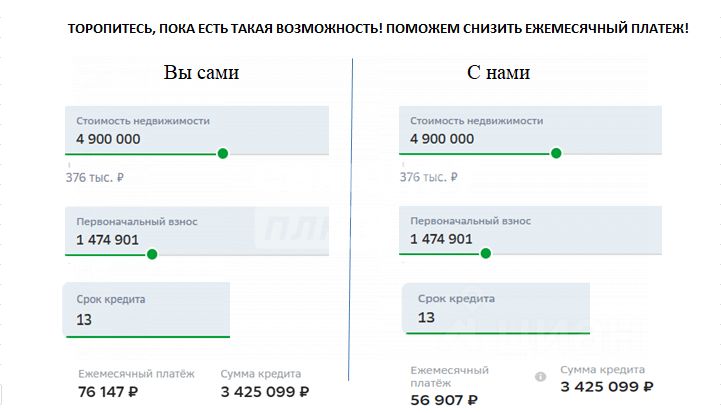Click left 'Первоначальный взнос' field 1 474 901
This screenshot has width=721, height=413.
tap(197, 231)
